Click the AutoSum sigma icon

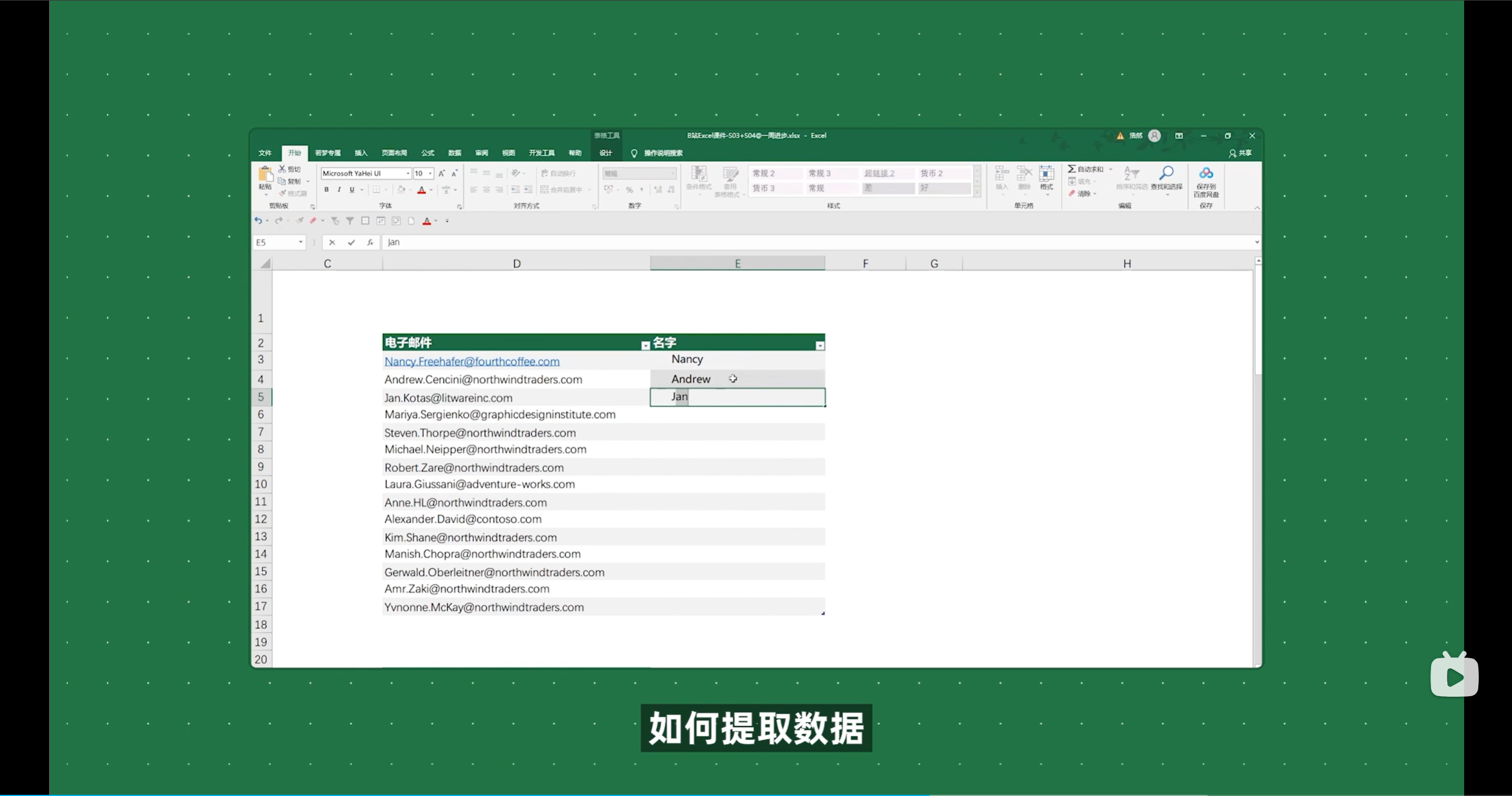pos(1072,169)
